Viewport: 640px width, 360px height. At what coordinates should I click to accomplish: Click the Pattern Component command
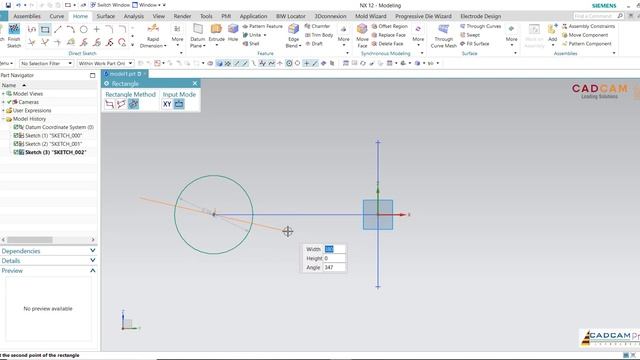click(x=587, y=44)
